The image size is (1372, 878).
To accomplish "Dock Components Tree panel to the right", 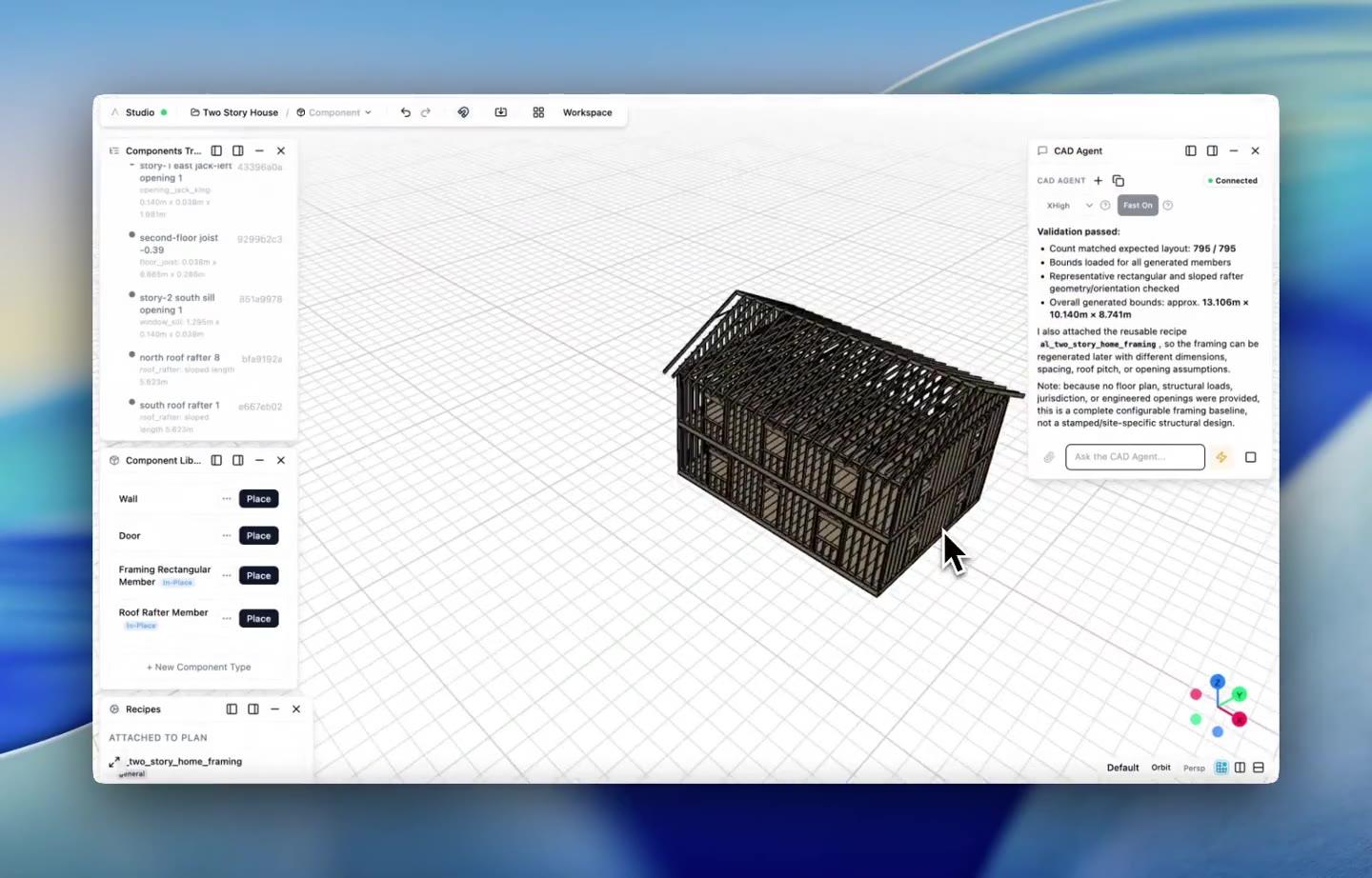I will 238,150.
